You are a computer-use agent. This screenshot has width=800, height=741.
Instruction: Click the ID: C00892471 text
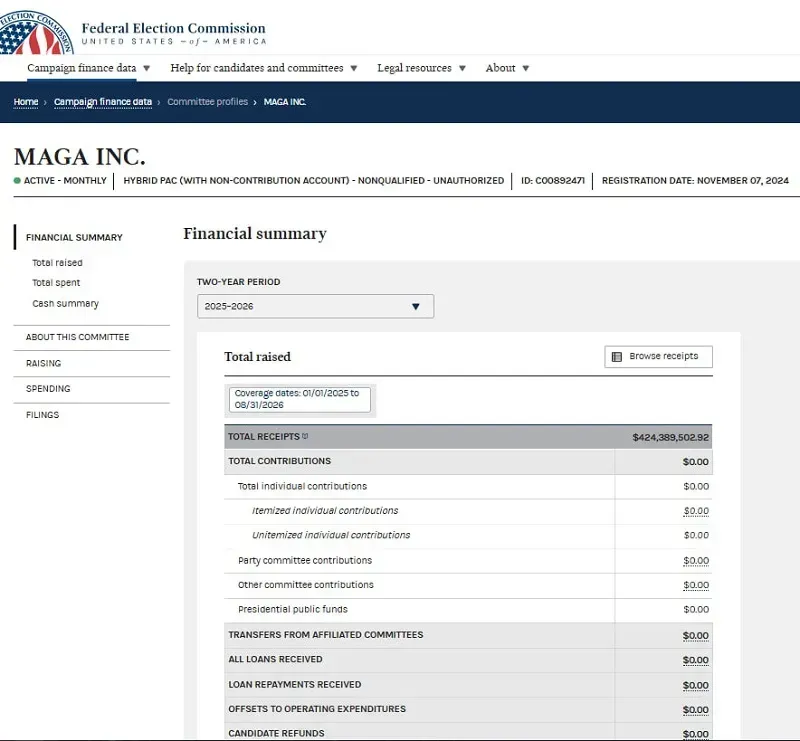point(553,180)
